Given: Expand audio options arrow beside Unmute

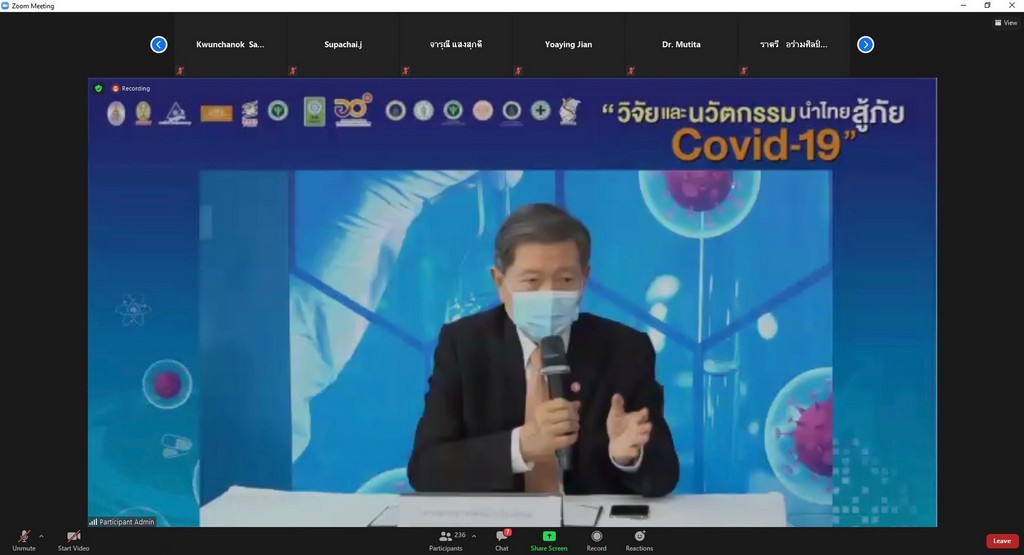Looking at the screenshot, I should (x=41, y=536).
